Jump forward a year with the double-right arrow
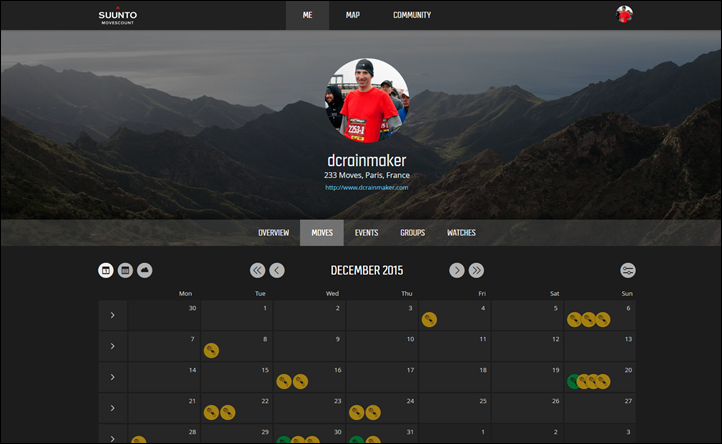722x444 pixels. [x=476, y=270]
